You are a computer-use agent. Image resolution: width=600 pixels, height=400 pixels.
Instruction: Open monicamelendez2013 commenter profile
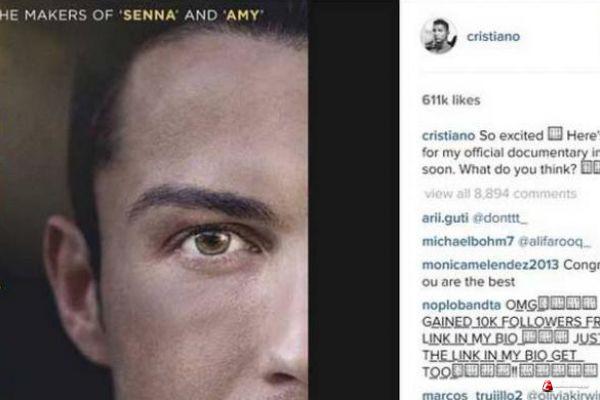pos(490,264)
